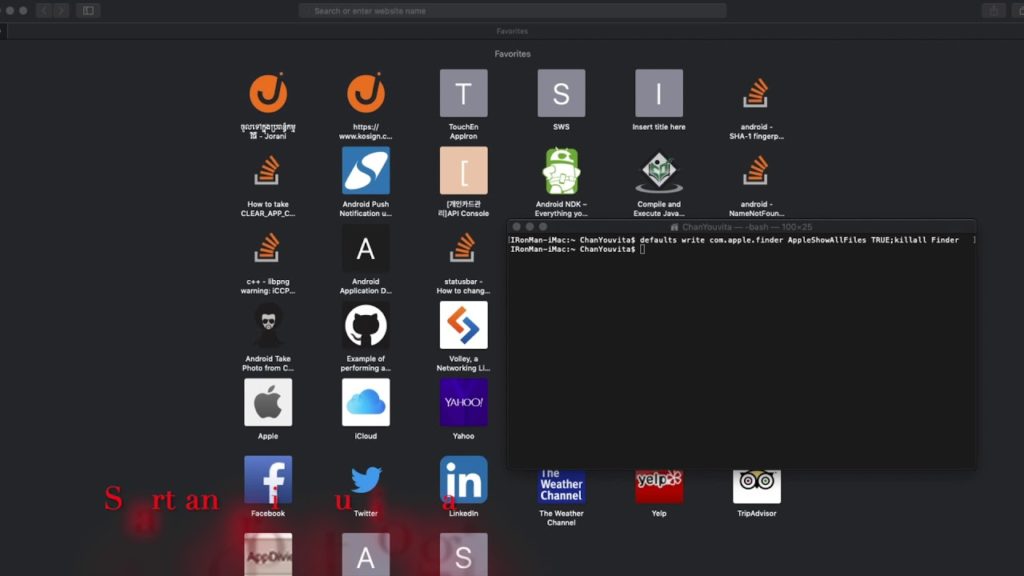Go forward with Safari forward arrow
Image resolution: width=1024 pixels, height=576 pixels.
[61, 10]
